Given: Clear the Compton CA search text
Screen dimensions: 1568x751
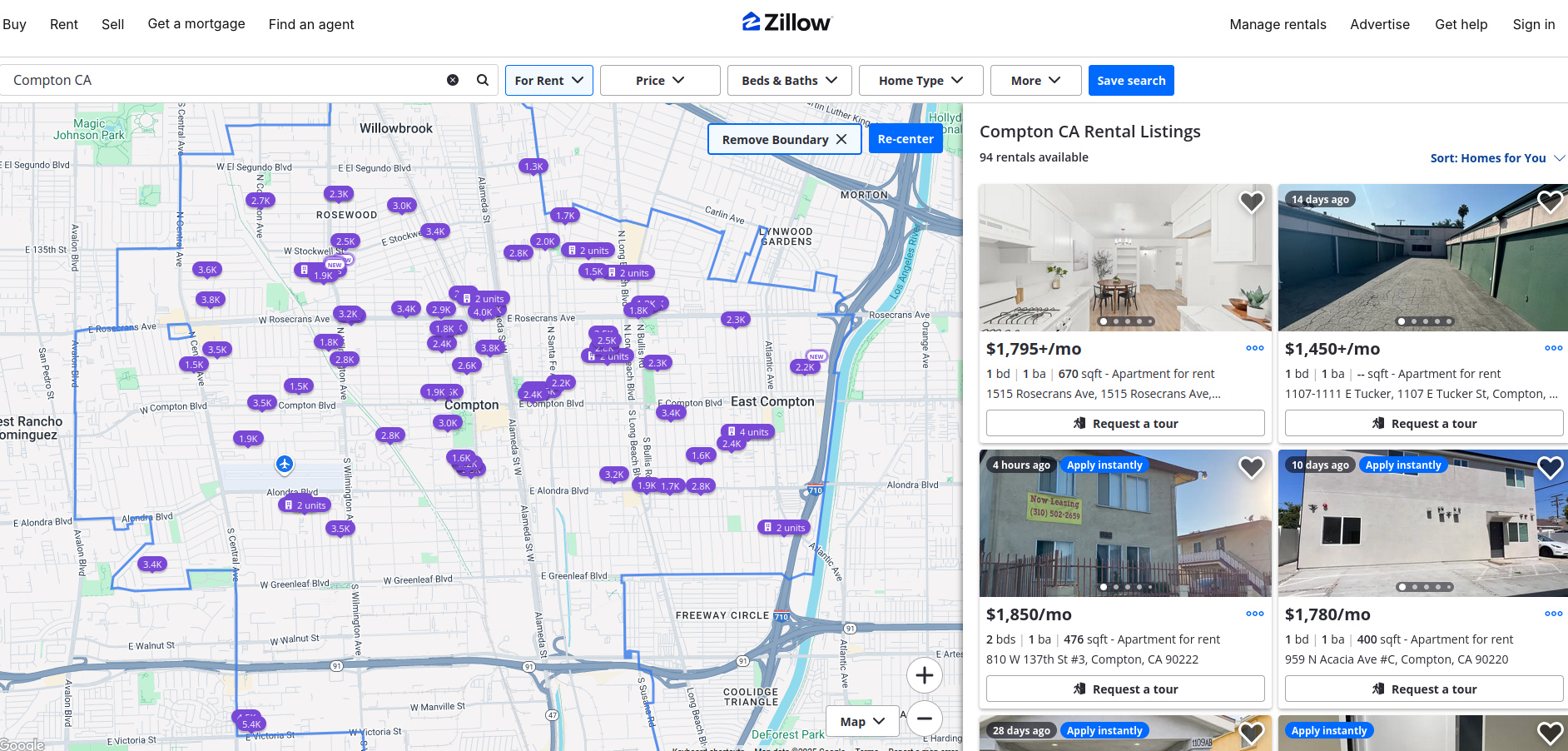Looking at the screenshot, I should point(453,80).
